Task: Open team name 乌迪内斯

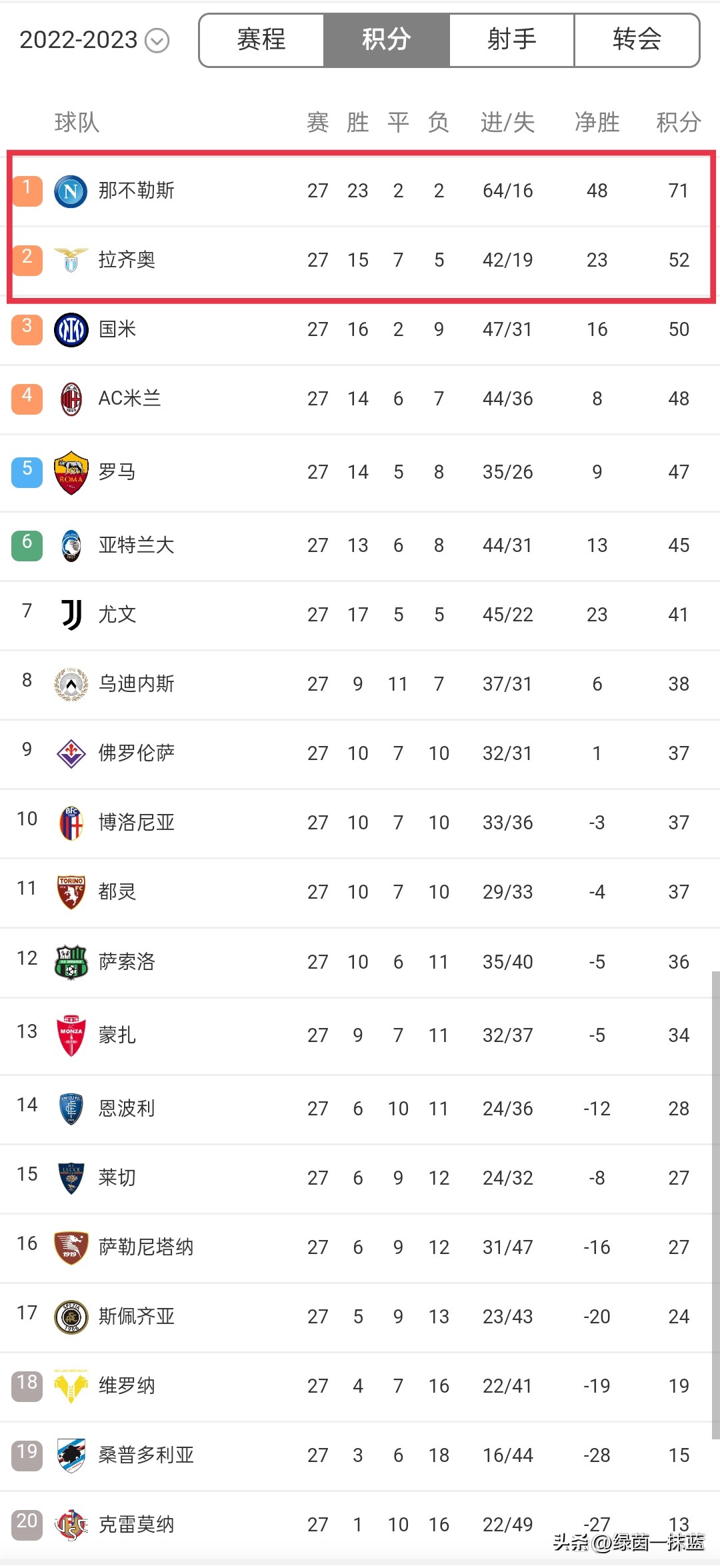Action: pyautogui.click(x=136, y=684)
